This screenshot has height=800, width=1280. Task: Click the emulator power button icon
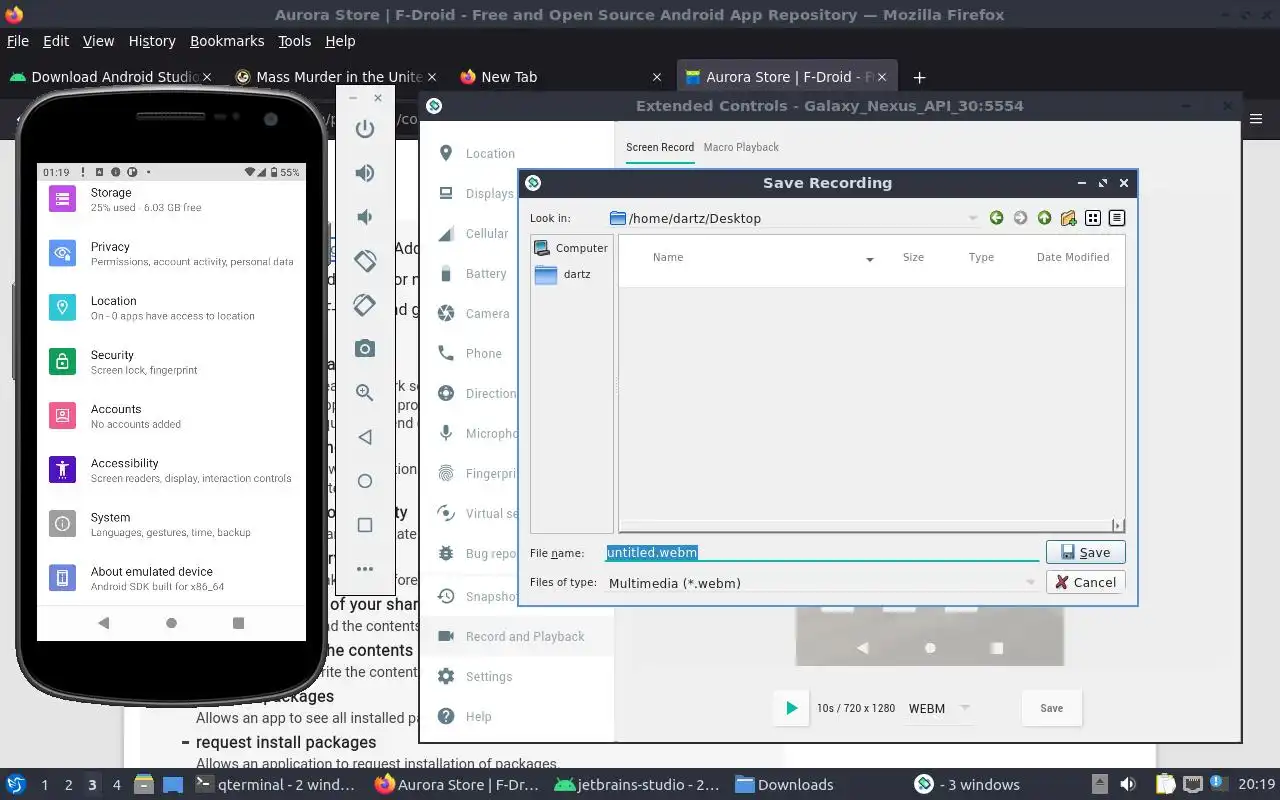pyautogui.click(x=365, y=129)
